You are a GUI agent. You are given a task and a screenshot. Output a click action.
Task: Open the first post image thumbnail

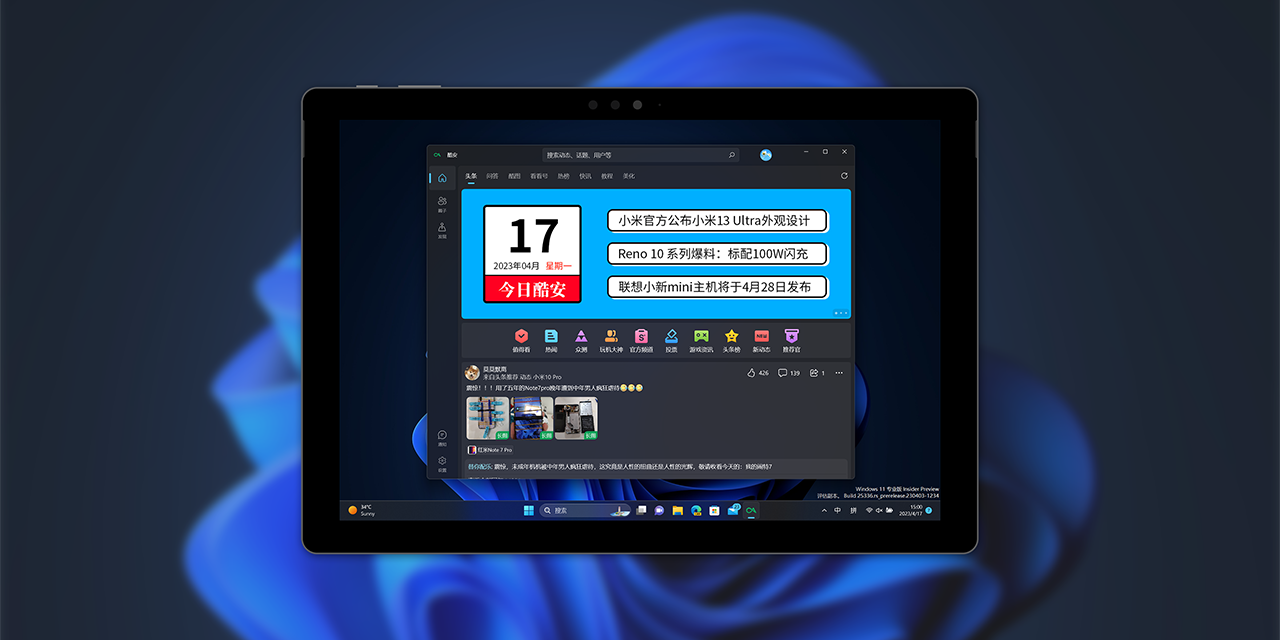[488, 418]
